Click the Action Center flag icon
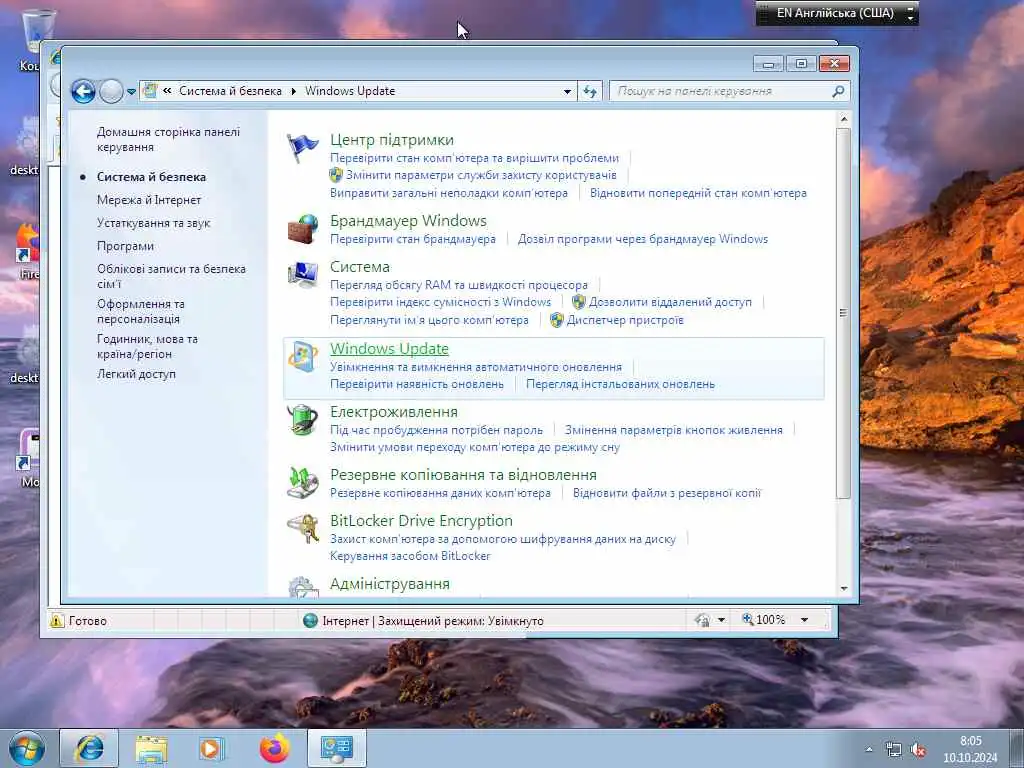Screen dimensions: 1024x768 (x=302, y=148)
